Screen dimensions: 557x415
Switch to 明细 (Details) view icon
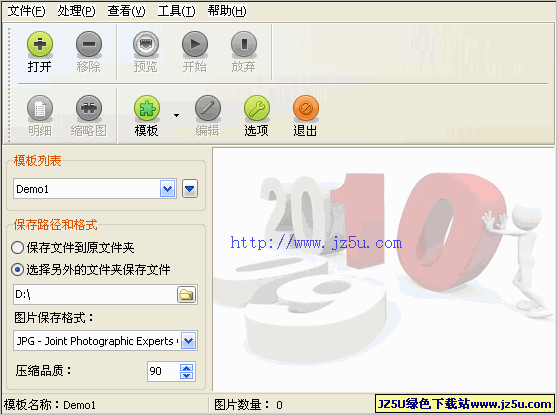tap(40, 108)
